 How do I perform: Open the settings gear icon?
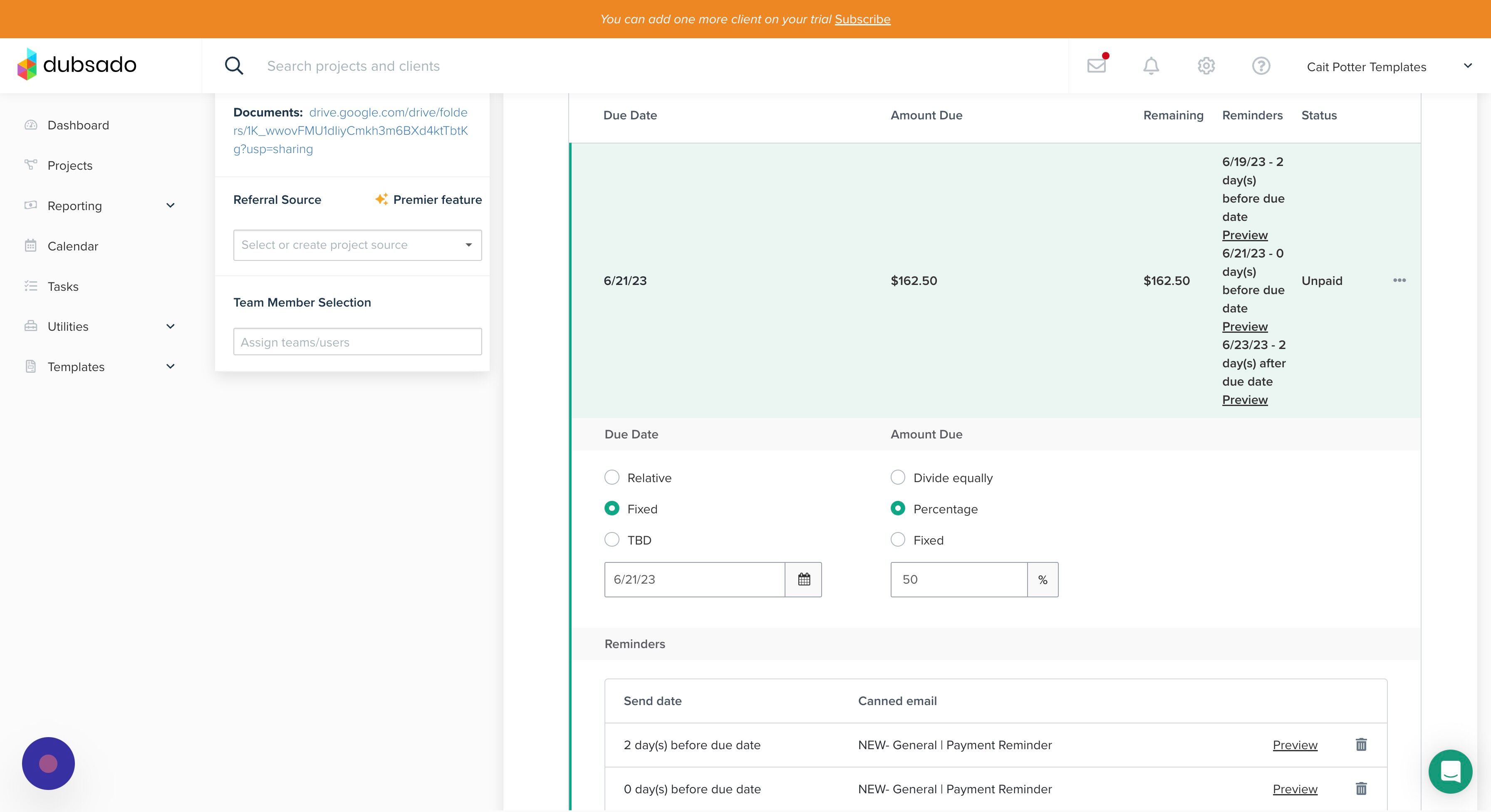pos(1206,66)
